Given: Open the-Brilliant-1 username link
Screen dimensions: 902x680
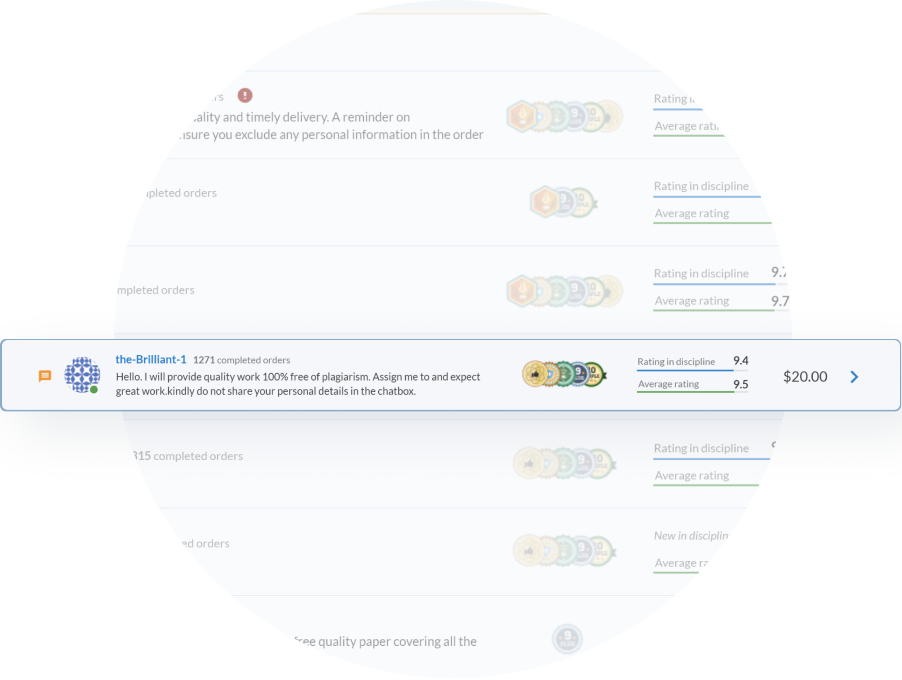Looking at the screenshot, I should [151, 359].
